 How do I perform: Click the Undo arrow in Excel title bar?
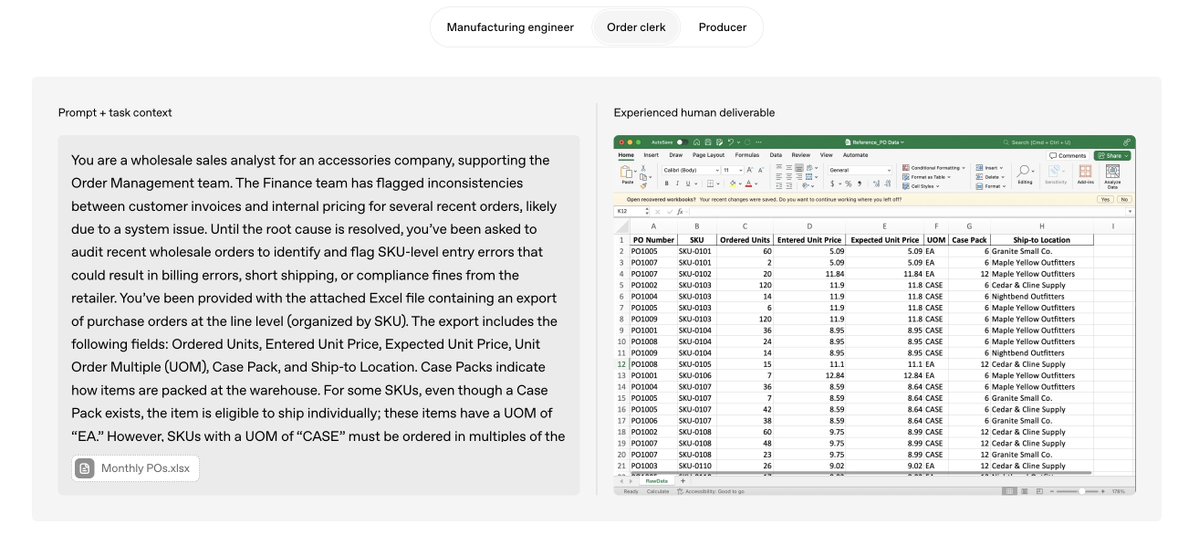pyautogui.click(x=731, y=142)
